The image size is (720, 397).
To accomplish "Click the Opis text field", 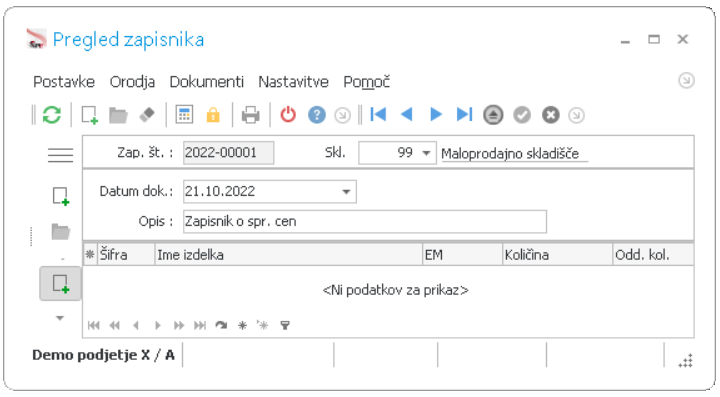I will pyautogui.click(x=365, y=222).
